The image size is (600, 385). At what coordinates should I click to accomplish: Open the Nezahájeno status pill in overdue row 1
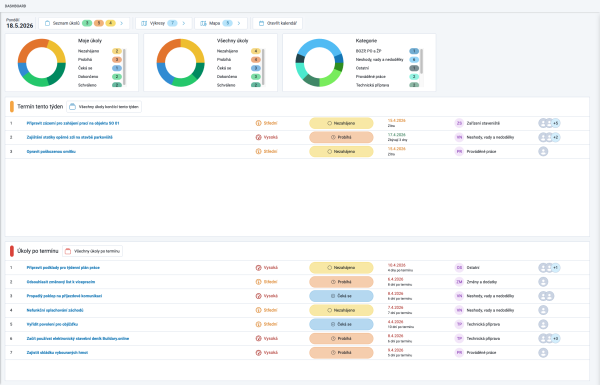coord(341,268)
